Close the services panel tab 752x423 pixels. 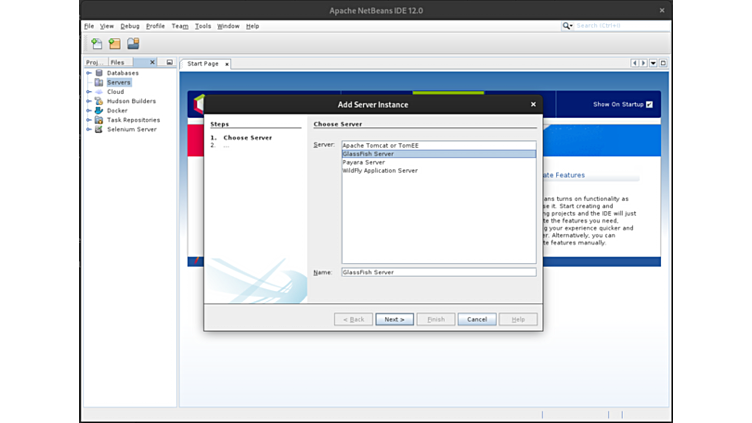152,62
